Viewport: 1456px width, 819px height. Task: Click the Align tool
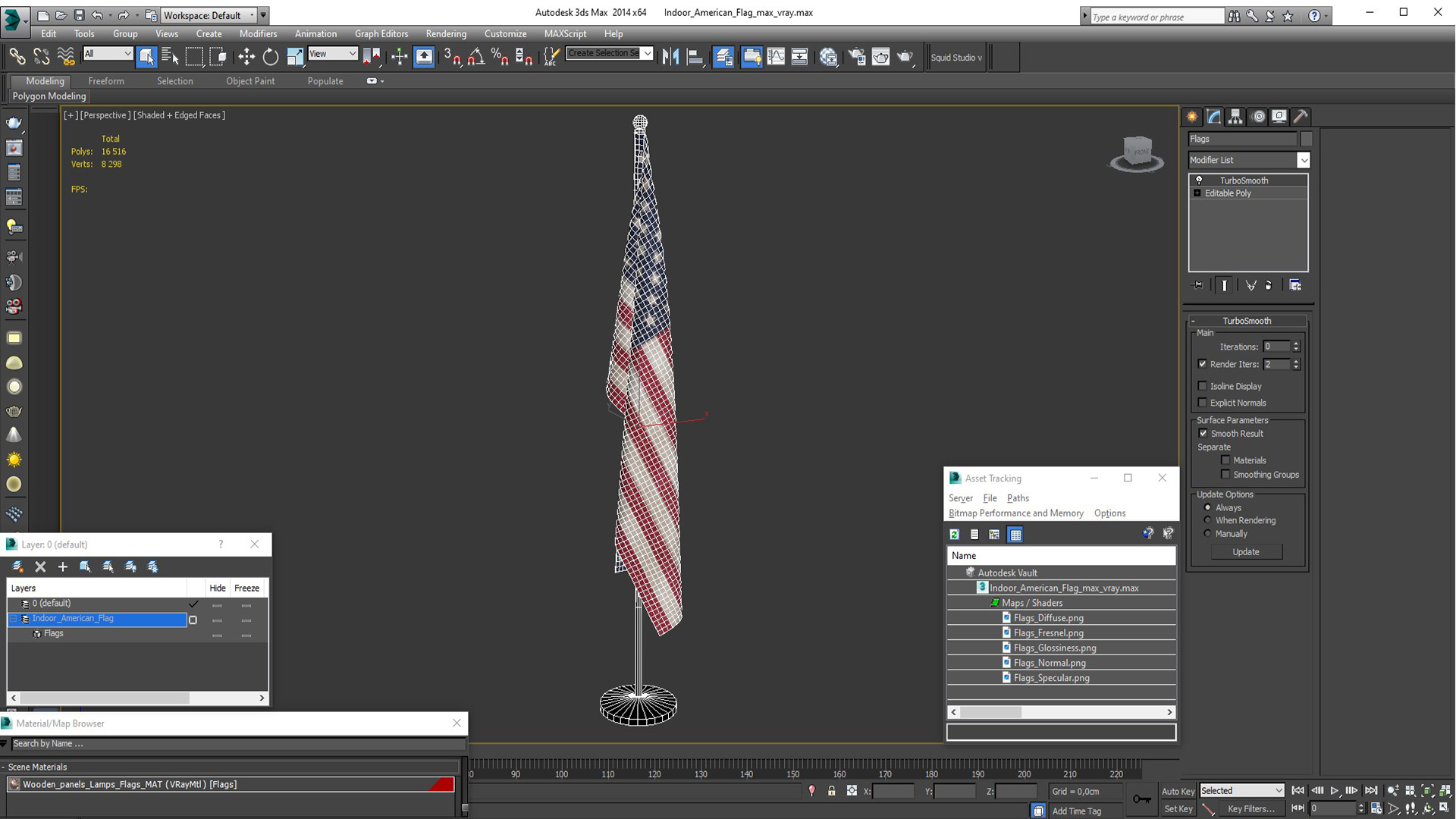(695, 56)
